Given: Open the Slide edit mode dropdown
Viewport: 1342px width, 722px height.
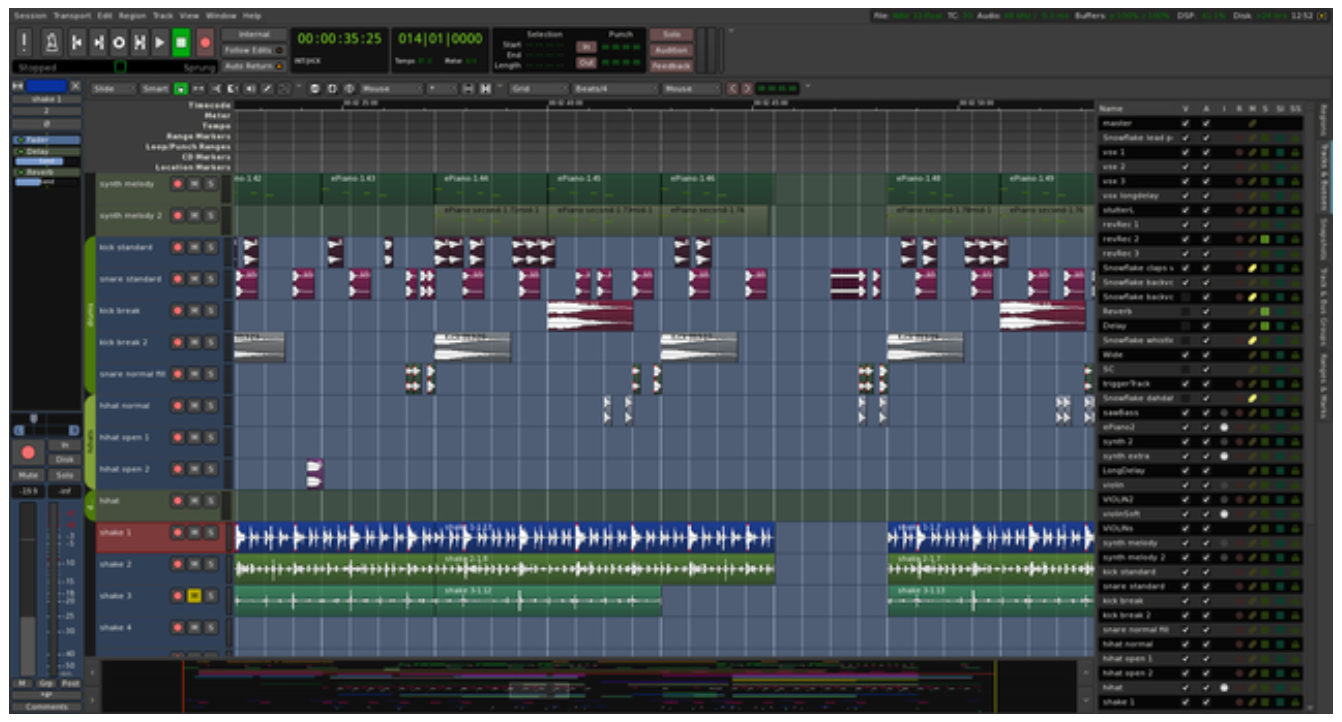Looking at the screenshot, I should click(113, 89).
